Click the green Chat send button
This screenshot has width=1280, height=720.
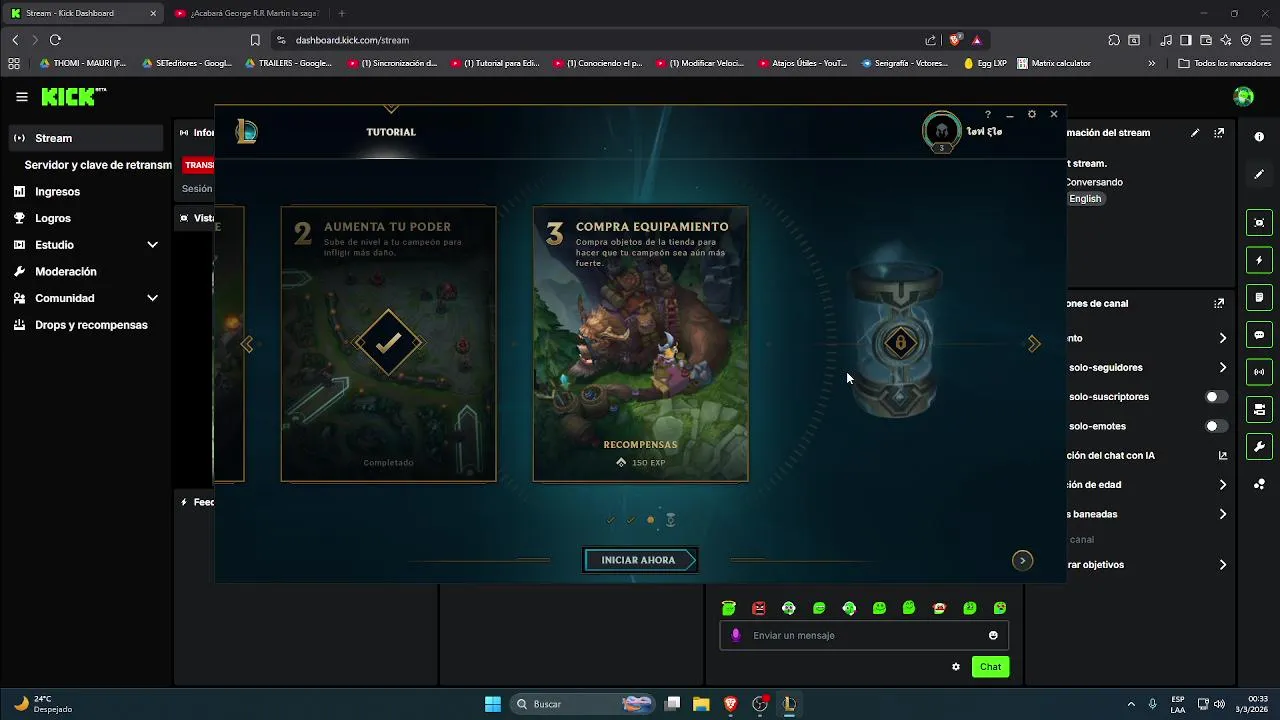tap(990, 667)
